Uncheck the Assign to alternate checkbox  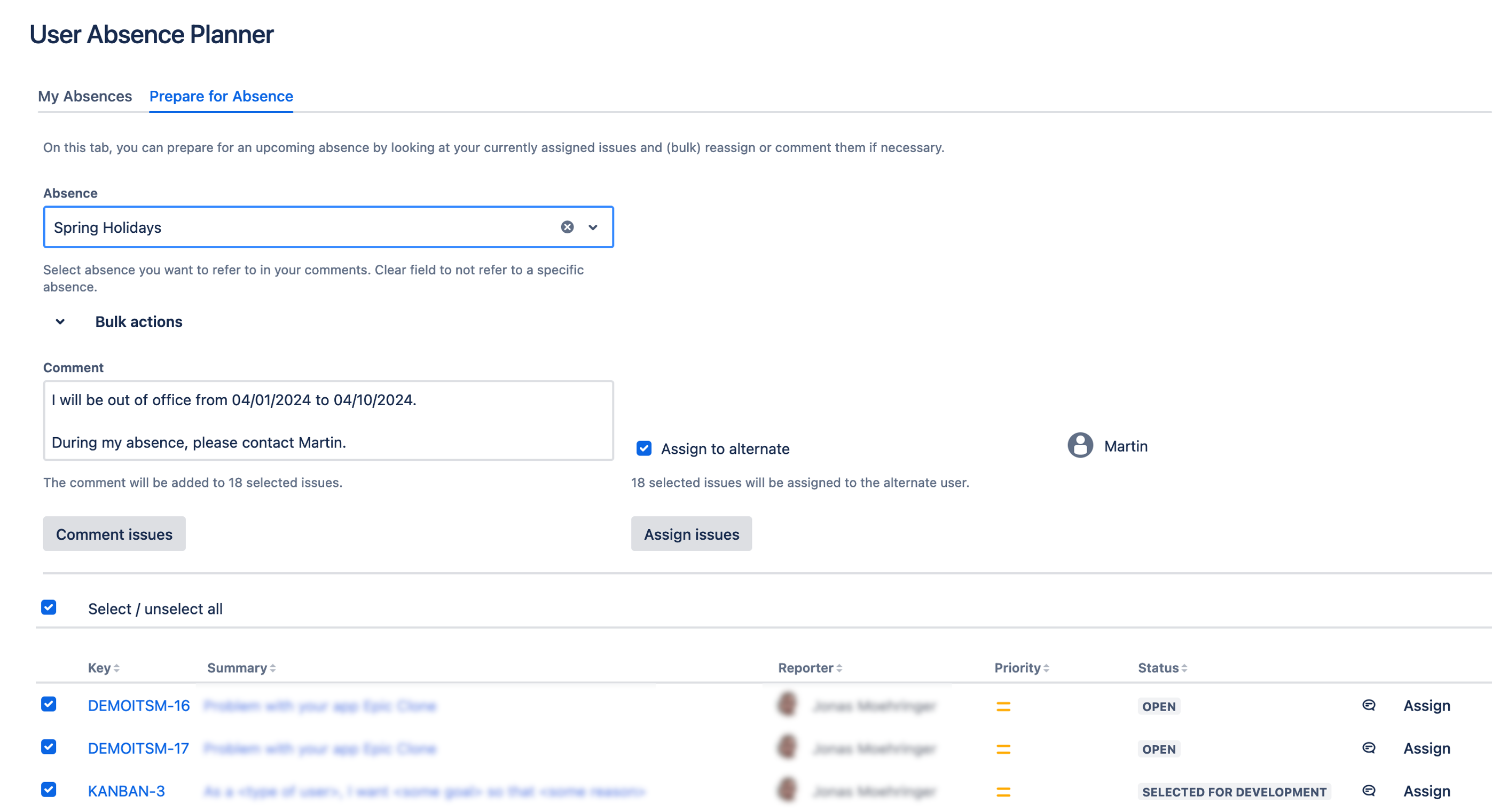pos(643,448)
